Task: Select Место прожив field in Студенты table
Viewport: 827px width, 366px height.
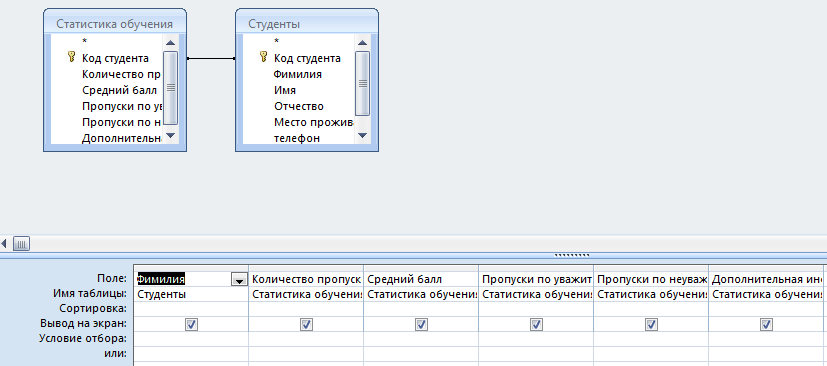Action: click(x=313, y=122)
